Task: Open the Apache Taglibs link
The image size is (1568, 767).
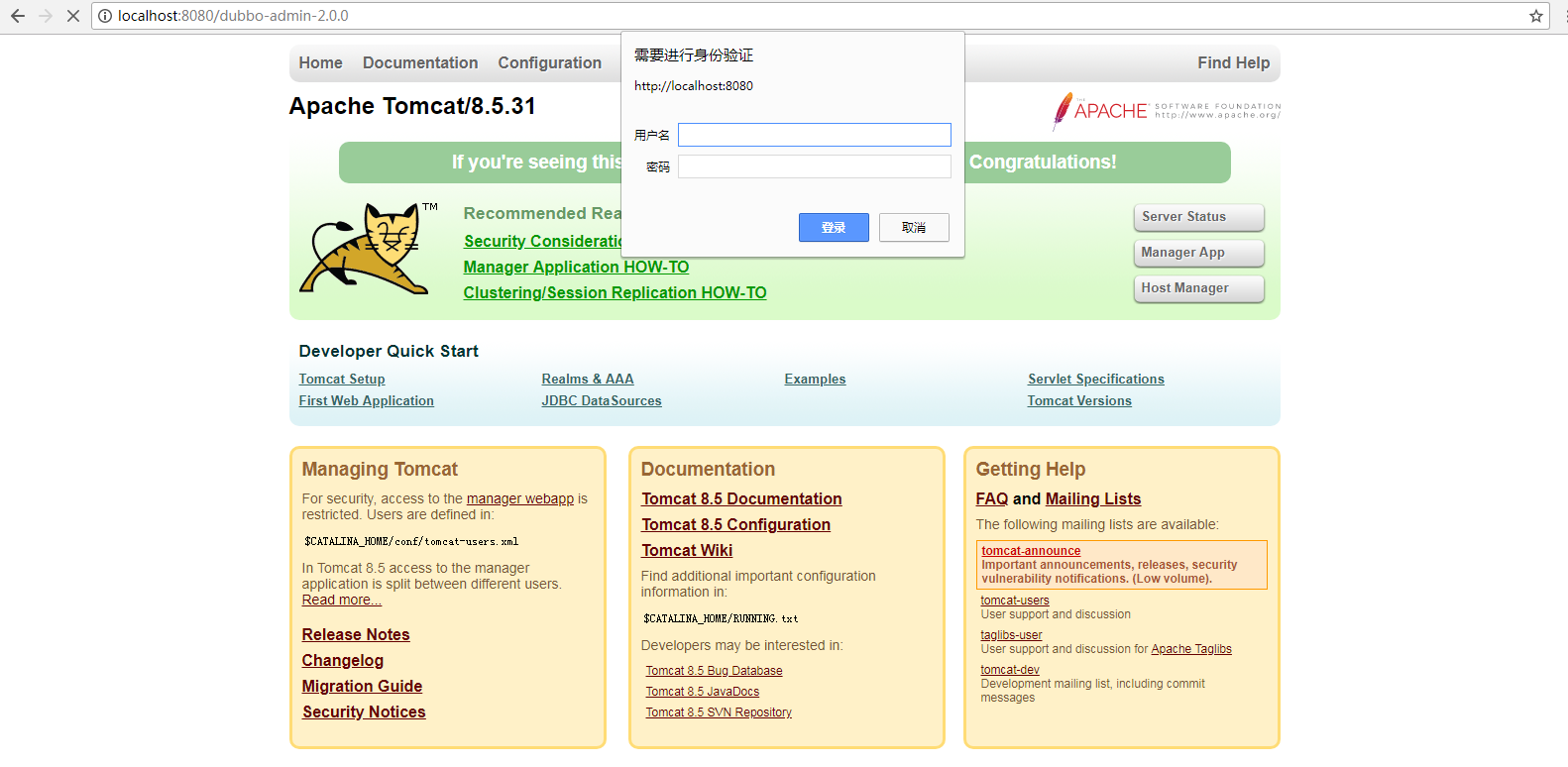Action: pos(1191,649)
